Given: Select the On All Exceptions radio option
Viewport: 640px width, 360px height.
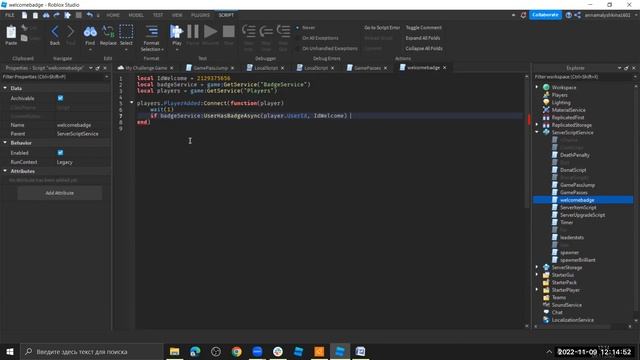Looking at the screenshot, I should (x=298, y=38).
